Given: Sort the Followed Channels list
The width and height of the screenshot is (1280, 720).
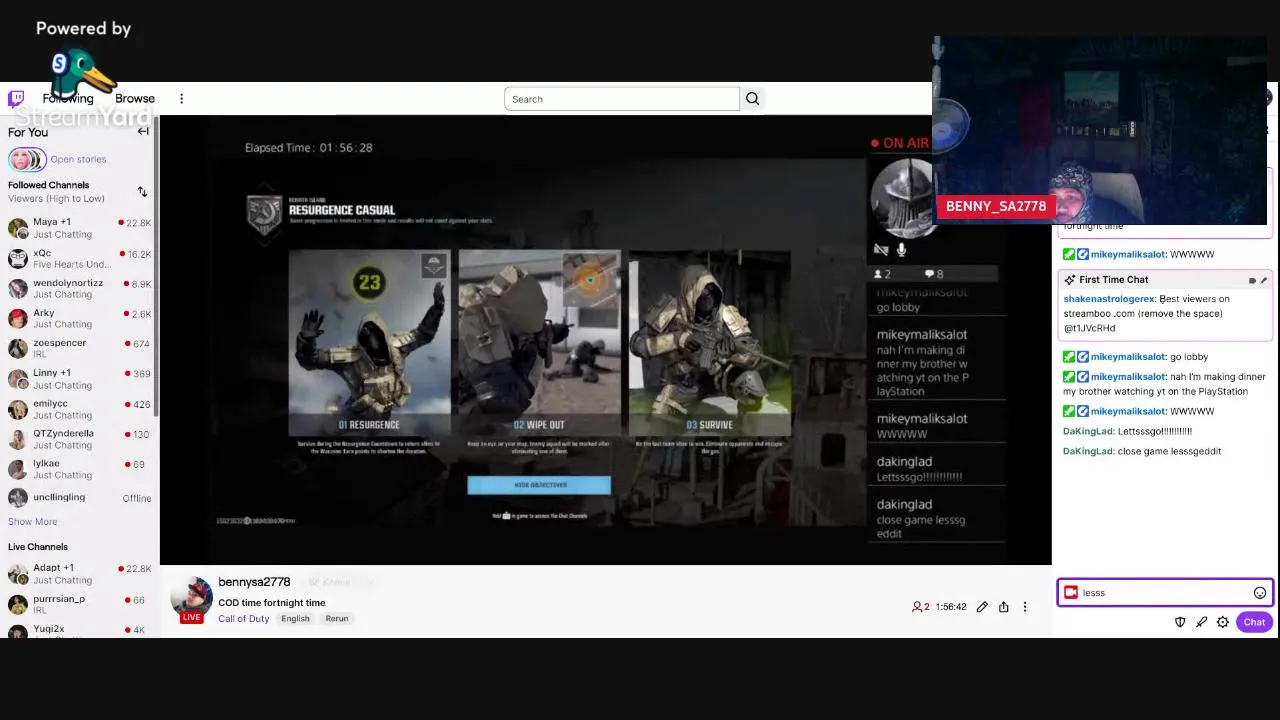Looking at the screenshot, I should pos(142,192).
